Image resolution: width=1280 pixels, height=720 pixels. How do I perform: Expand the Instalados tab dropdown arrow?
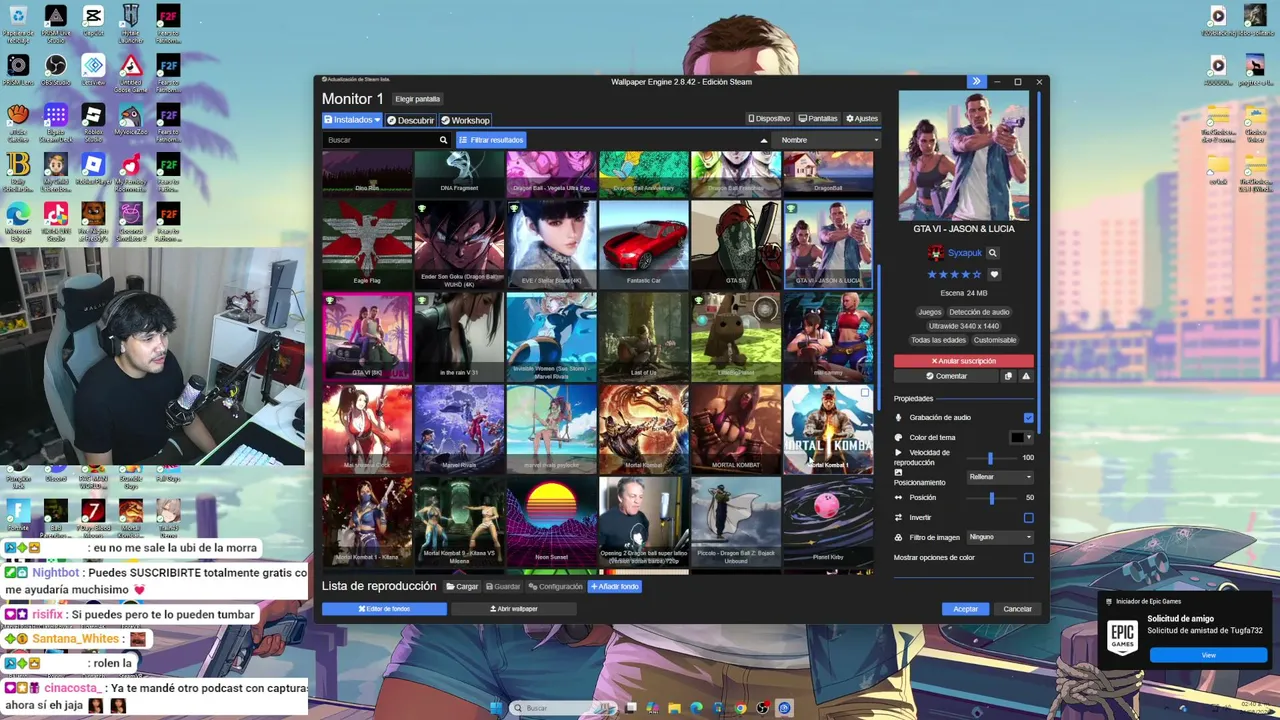click(x=377, y=120)
